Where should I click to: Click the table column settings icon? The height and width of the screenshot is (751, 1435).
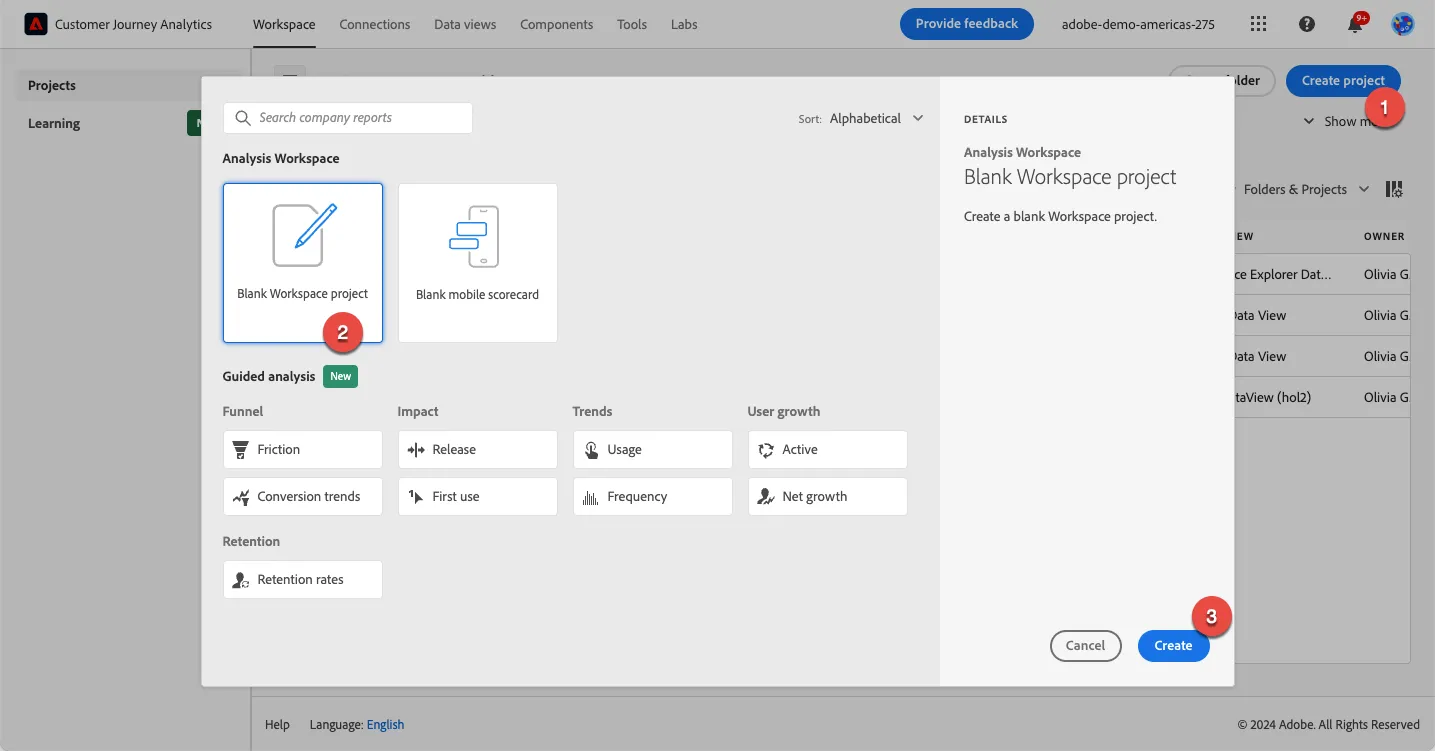tap(1394, 189)
